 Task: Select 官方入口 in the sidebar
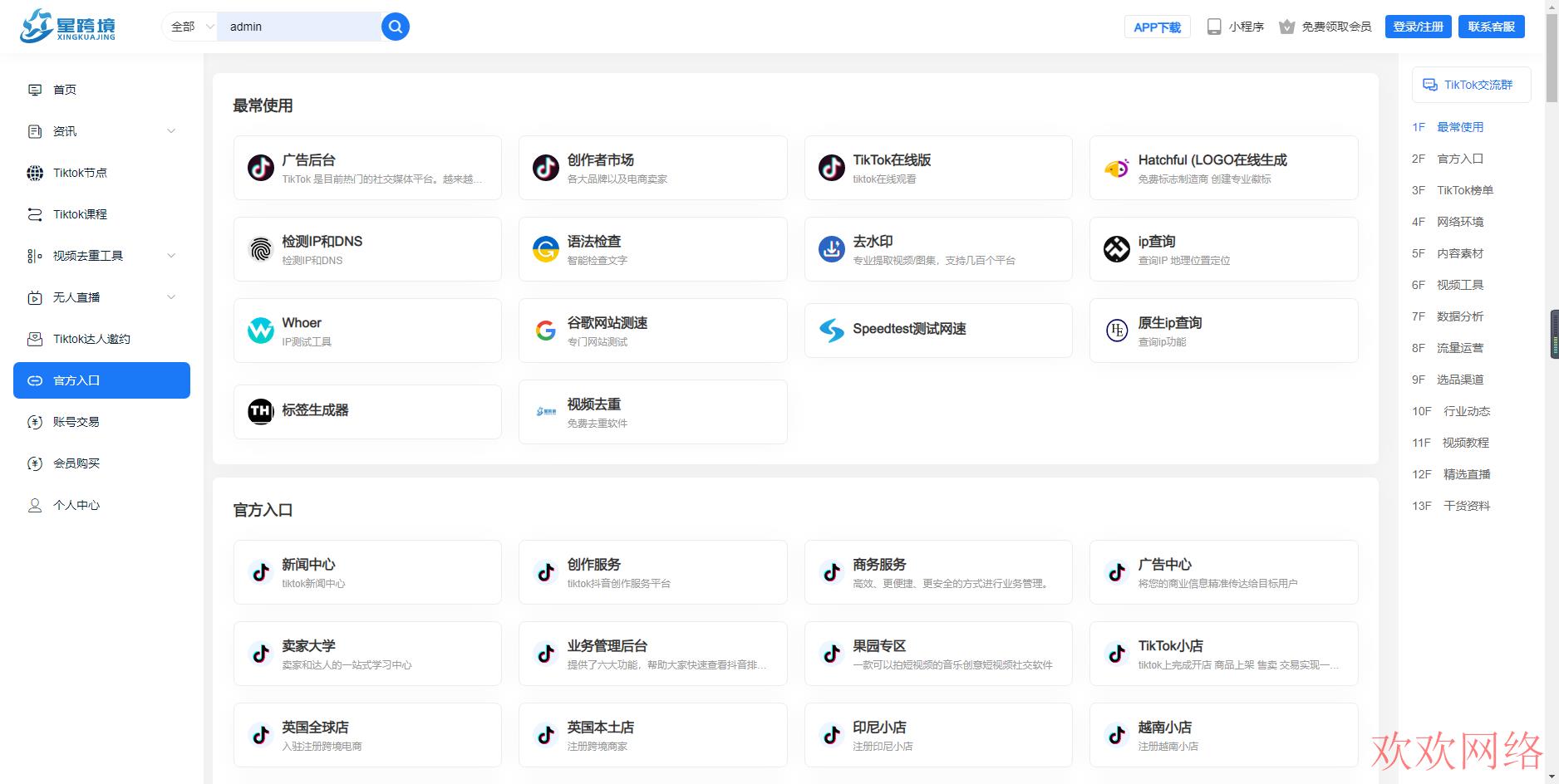pyautogui.click(x=101, y=380)
